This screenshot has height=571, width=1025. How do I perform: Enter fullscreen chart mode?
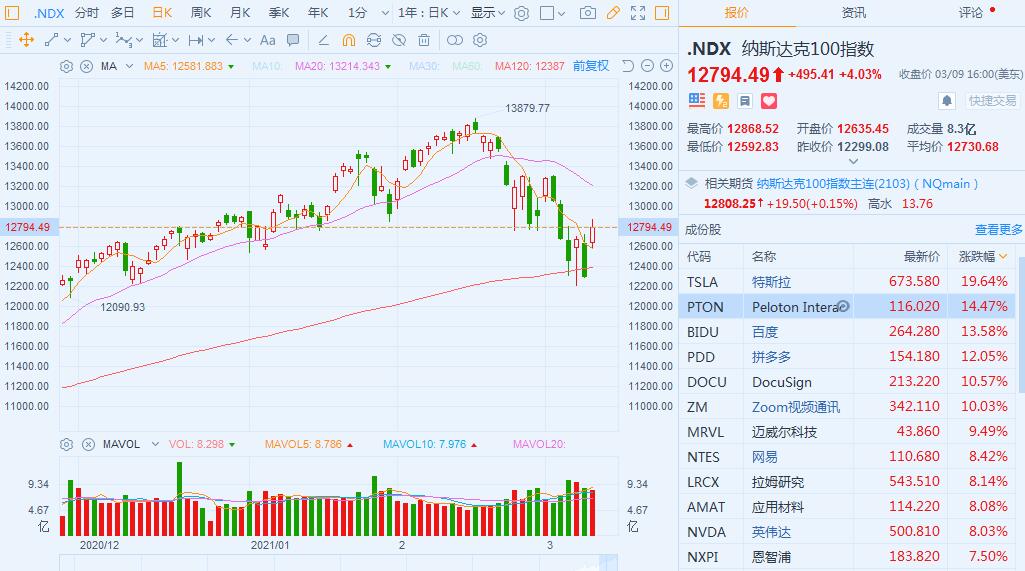tap(638, 13)
